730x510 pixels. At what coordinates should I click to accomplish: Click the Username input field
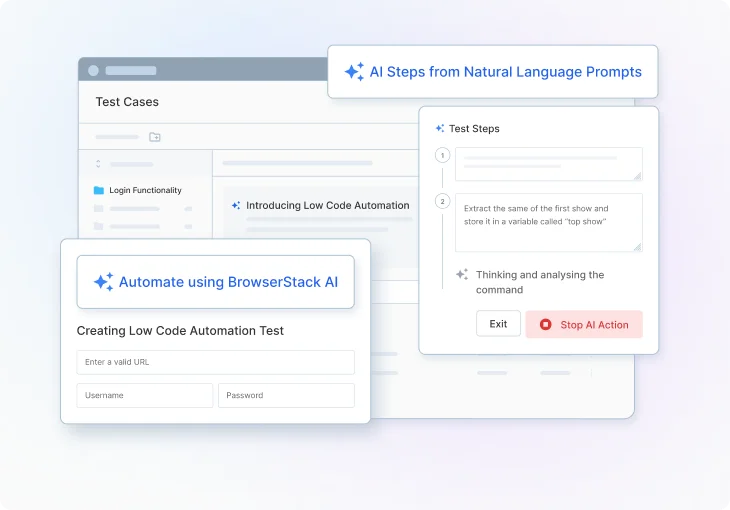(x=145, y=395)
